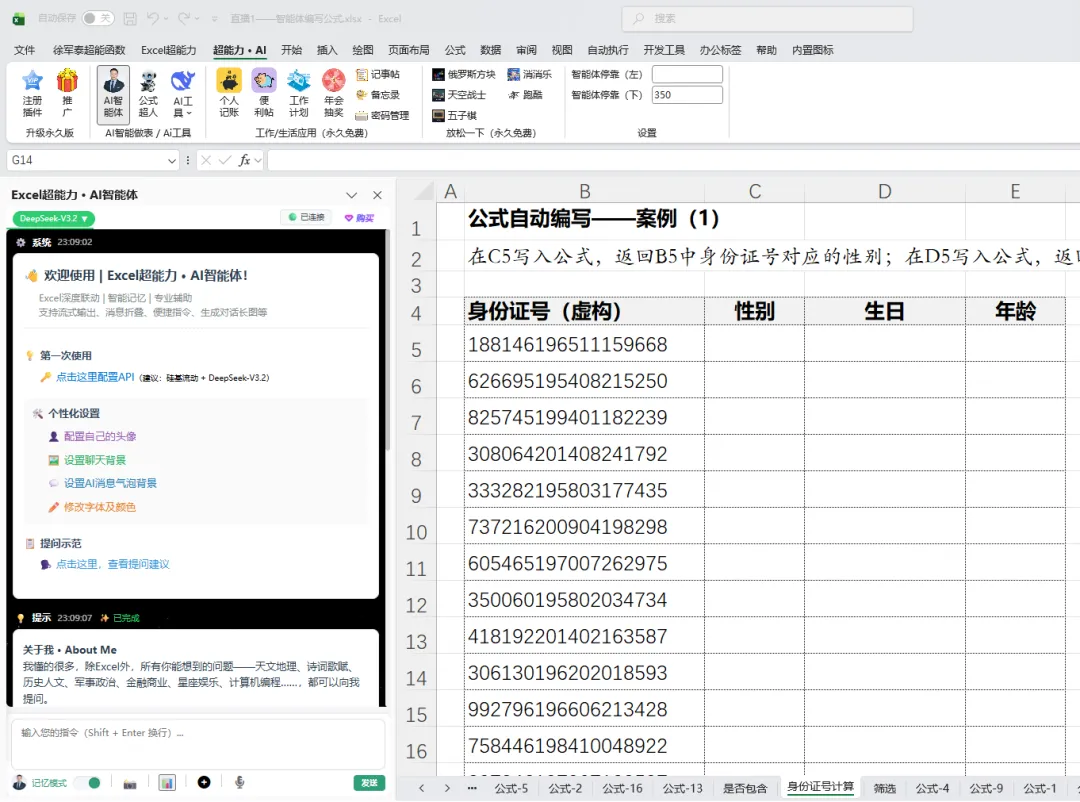Click the Redo arrow in title bar
This screenshot has width=1080, height=802.
click(x=184, y=19)
